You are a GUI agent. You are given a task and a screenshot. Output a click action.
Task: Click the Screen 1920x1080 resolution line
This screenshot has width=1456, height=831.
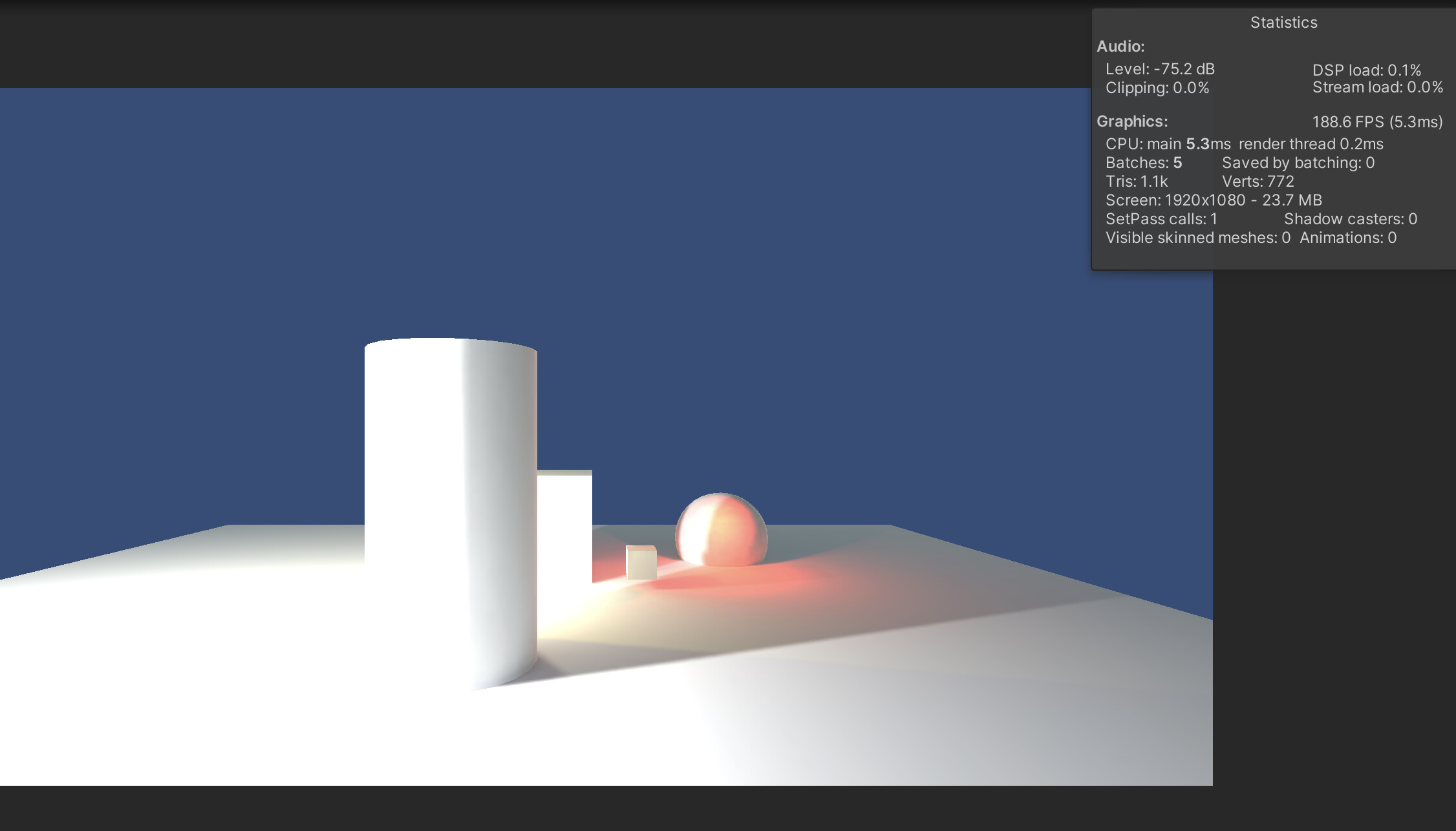click(x=1213, y=200)
